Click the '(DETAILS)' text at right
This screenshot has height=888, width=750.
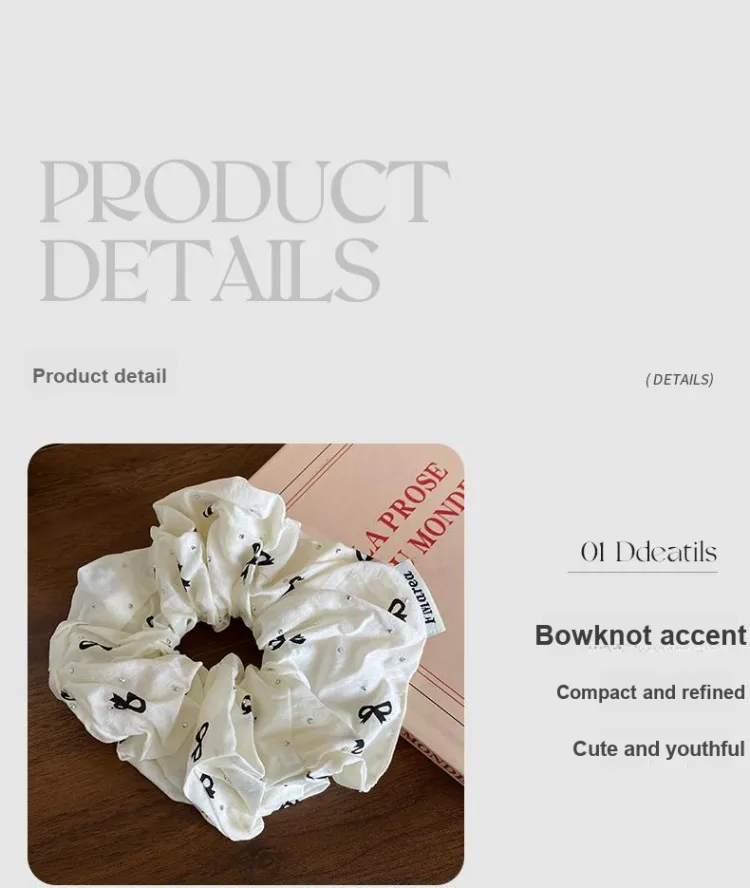pyautogui.click(x=679, y=379)
